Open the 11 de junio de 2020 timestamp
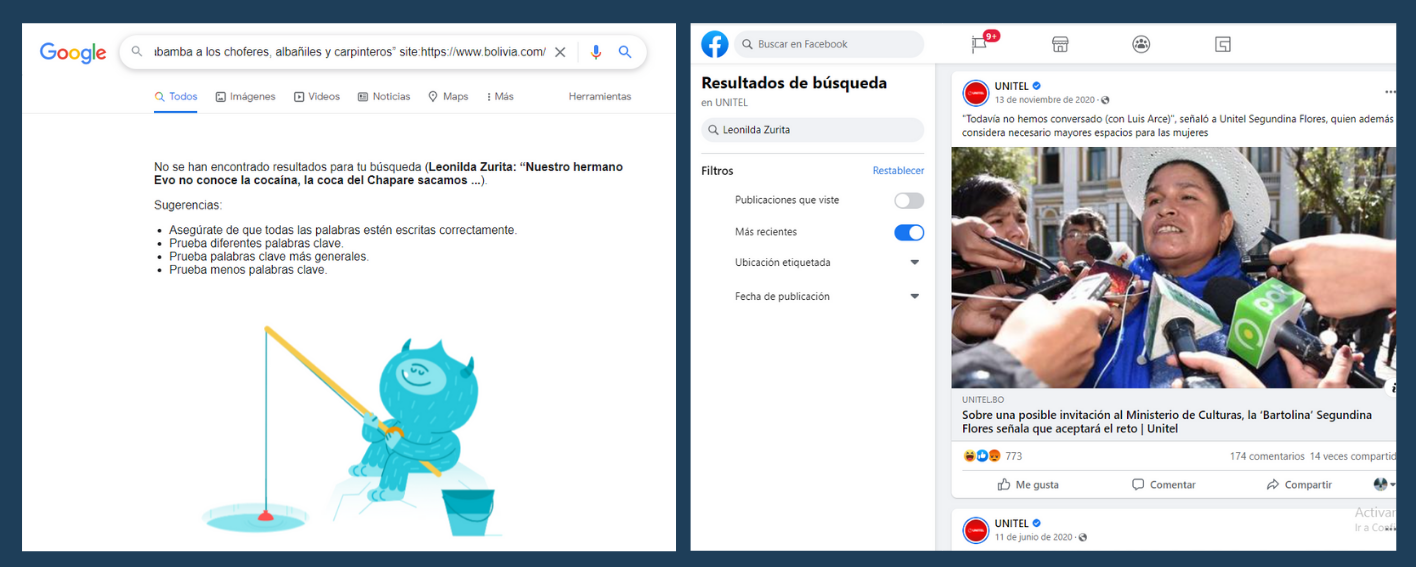Screen dimensions: 1416x567 (x=1034, y=537)
